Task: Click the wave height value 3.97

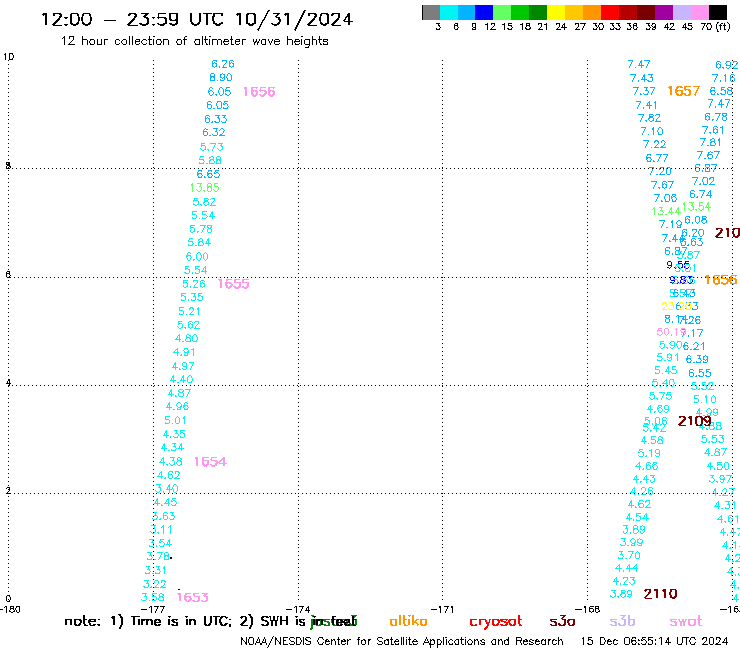Action: click(721, 479)
